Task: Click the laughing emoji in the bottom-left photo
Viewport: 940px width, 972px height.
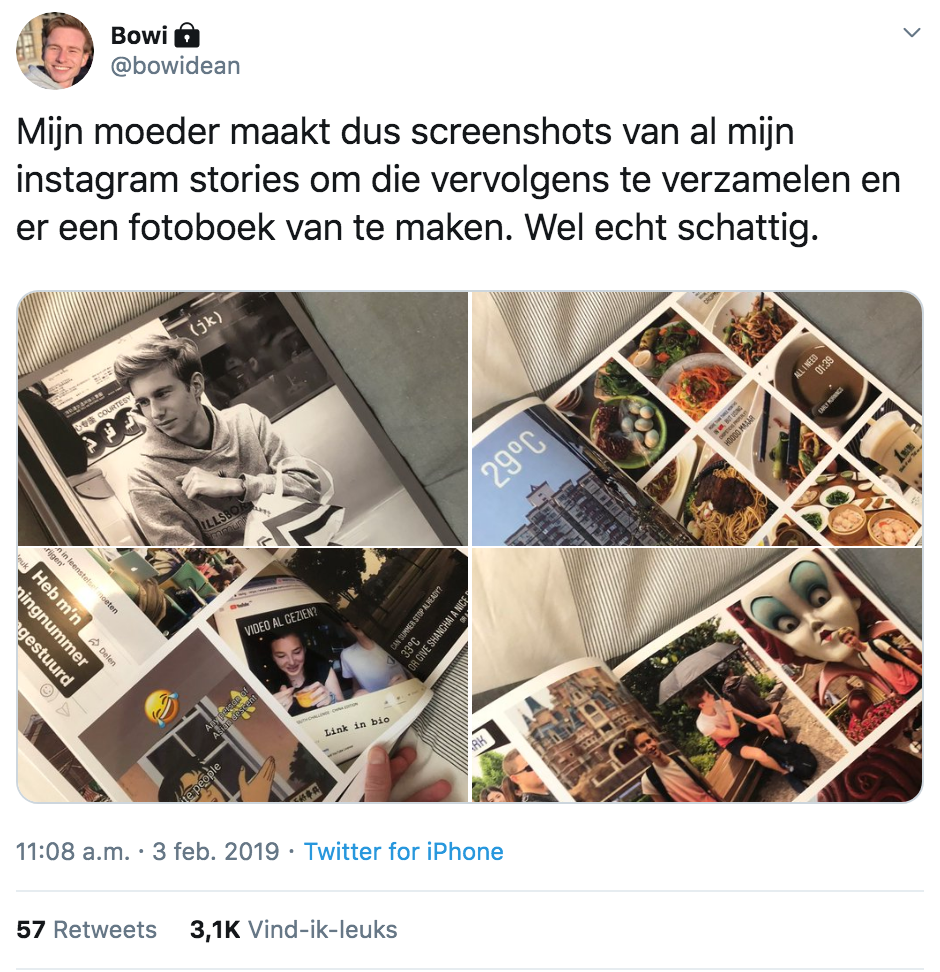Action: 162,708
